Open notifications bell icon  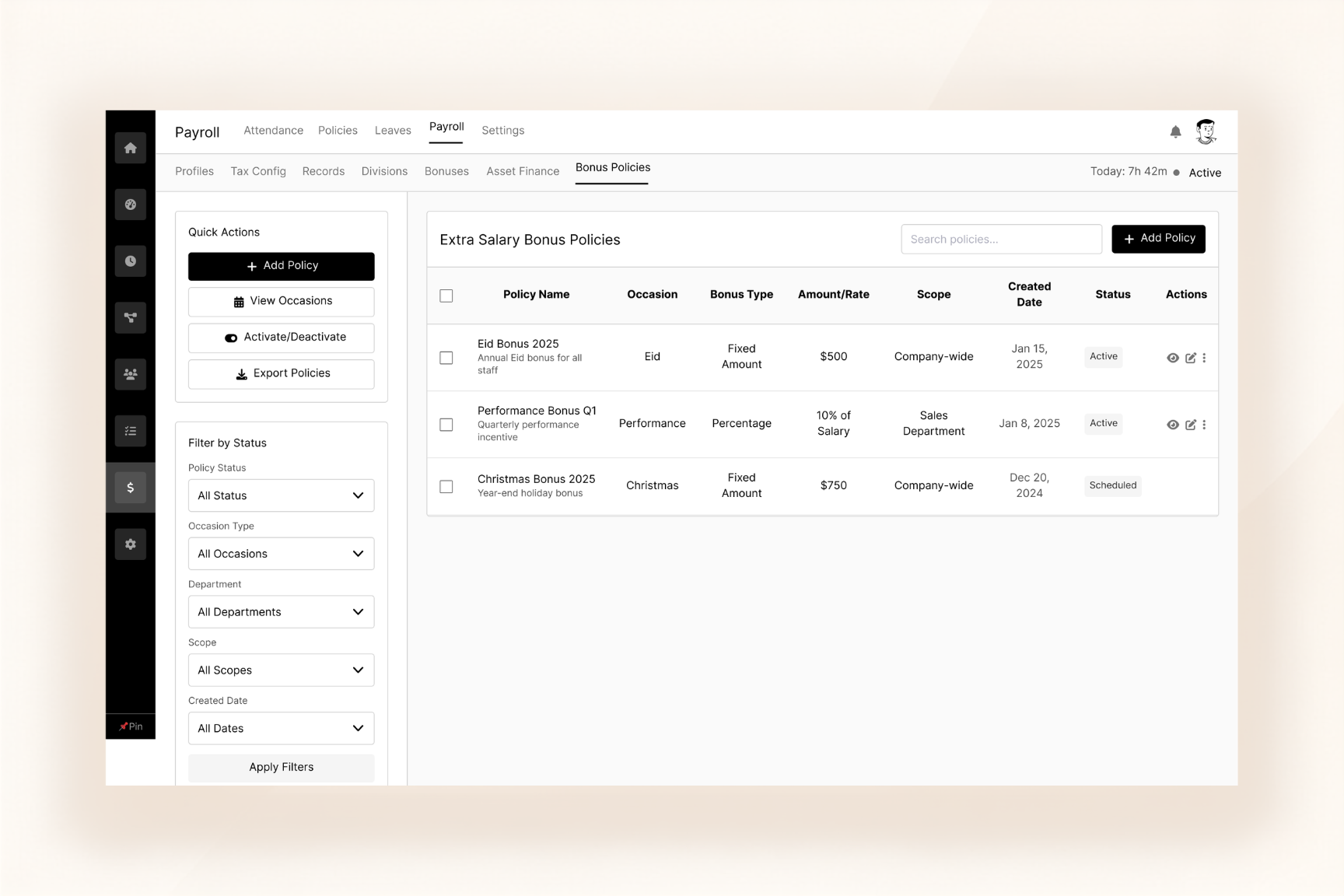click(1175, 132)
